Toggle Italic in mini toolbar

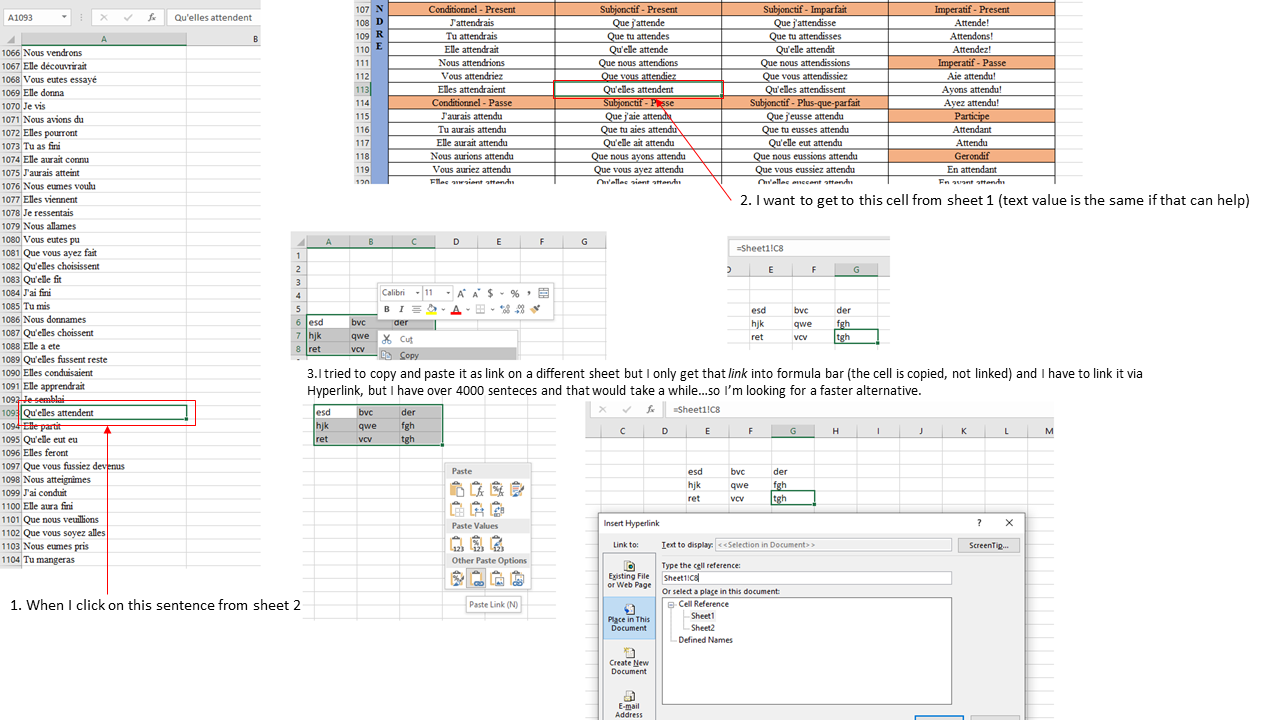(401, 309)
